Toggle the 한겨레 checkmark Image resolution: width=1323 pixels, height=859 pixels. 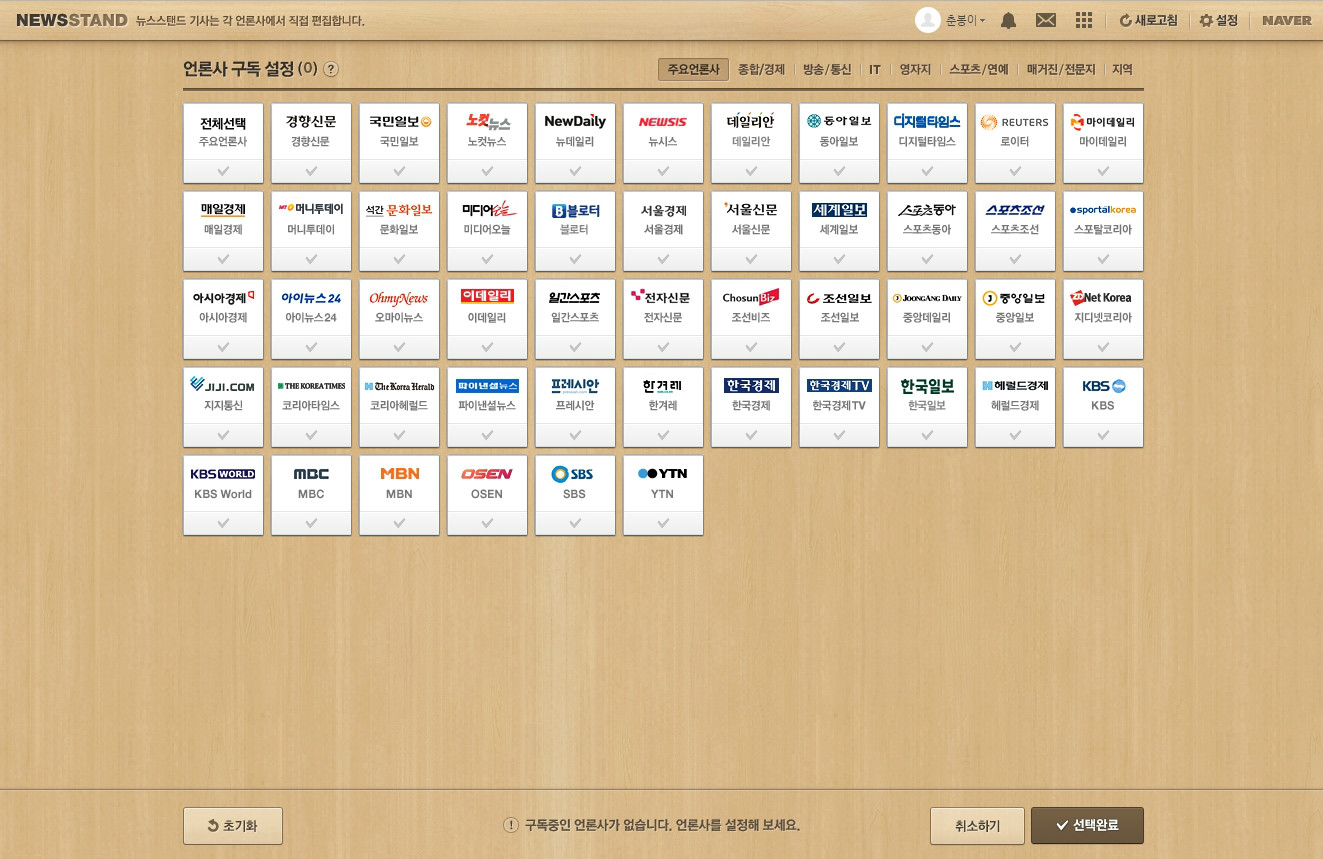tap(663, 435)
